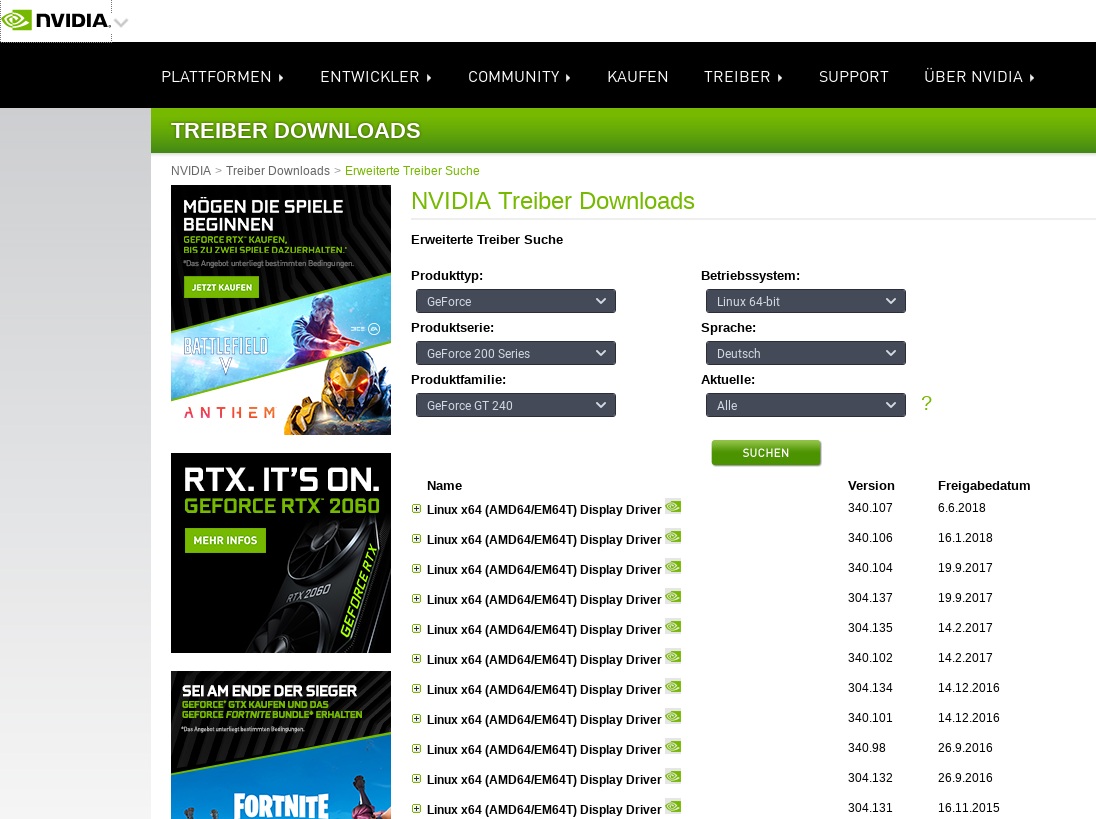Screen dimensions: 1096x819
Task: Expand driver row version 340.107
Action: [x=417, y=509]
